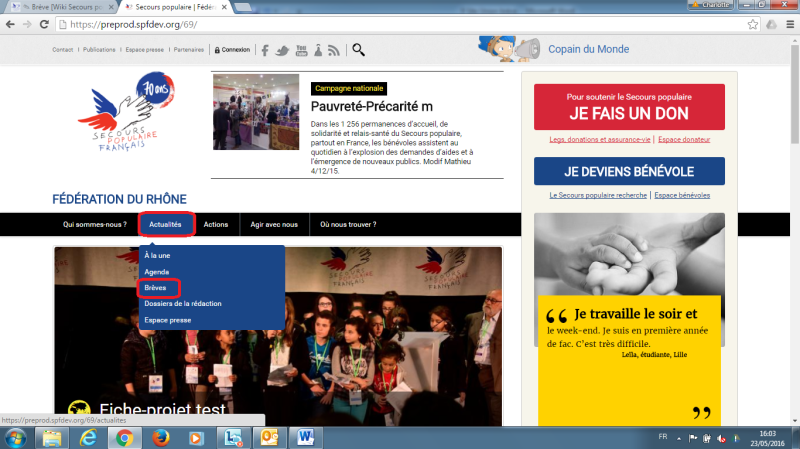Viewport: 800px width, 449px height.
Task: Click the browser reload button
Action: point(49,23)
